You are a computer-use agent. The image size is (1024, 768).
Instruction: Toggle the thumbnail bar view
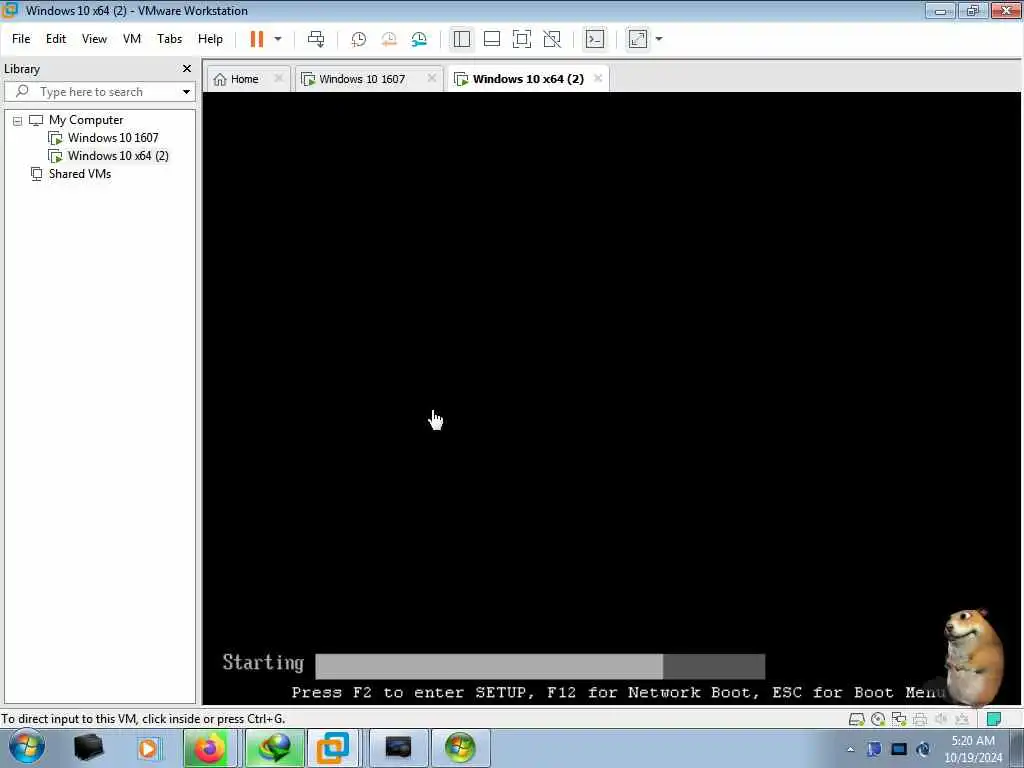(492, 39)
